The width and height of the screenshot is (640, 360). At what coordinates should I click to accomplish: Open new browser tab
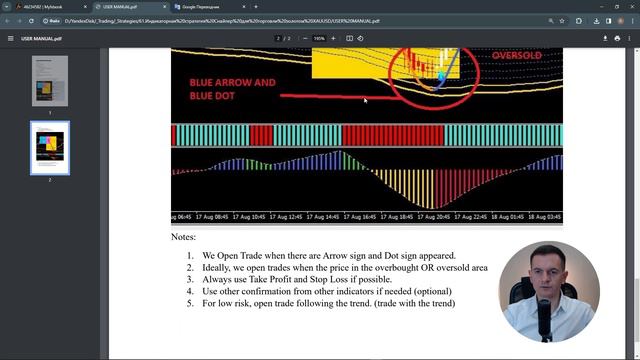click(x=256, y=7)
